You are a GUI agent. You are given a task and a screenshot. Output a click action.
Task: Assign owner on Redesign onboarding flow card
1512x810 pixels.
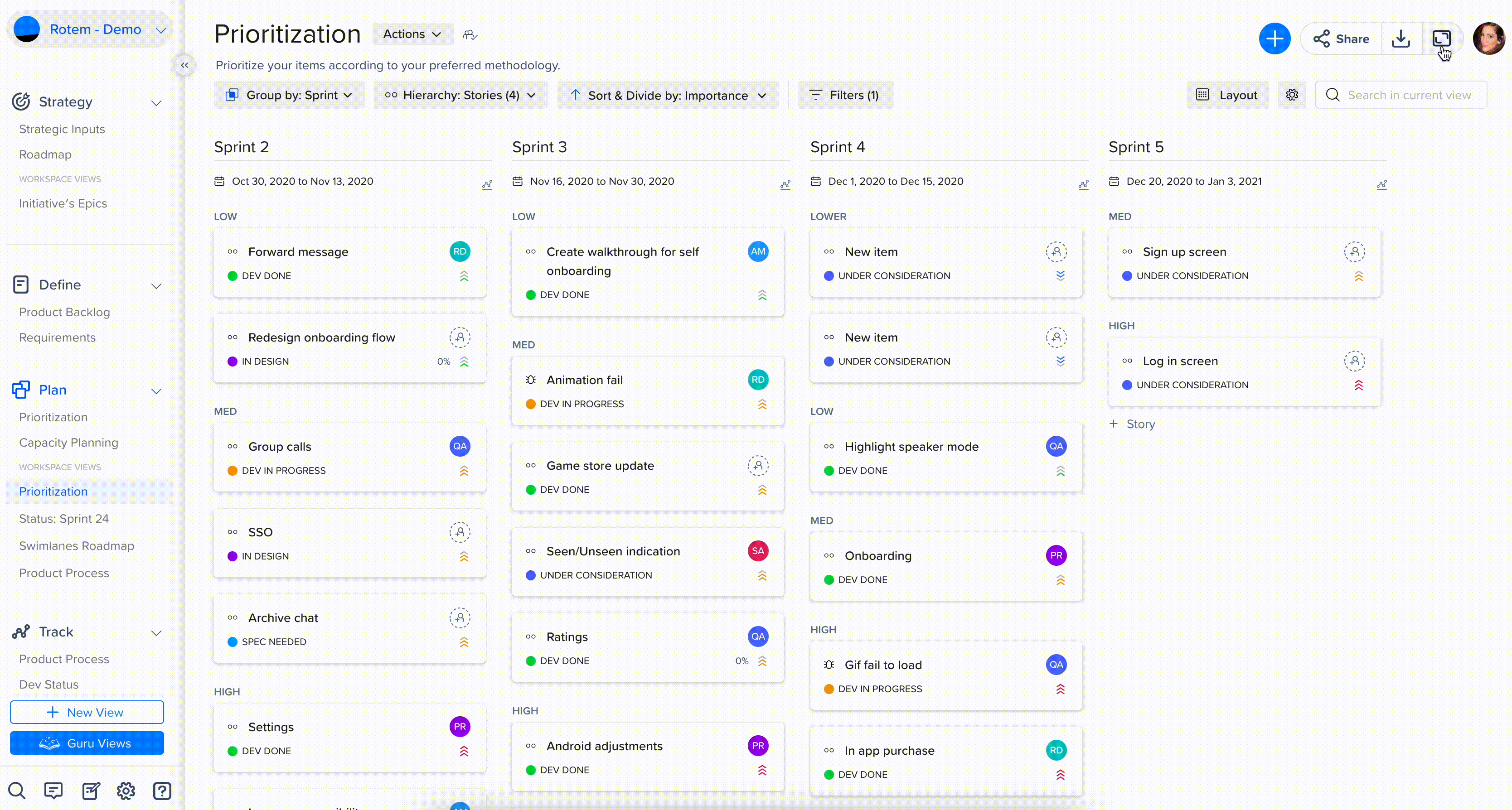(x=460, y=337)
